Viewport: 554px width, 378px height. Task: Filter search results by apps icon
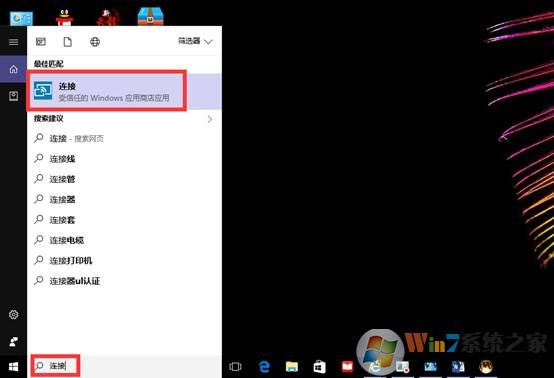click(x=41, y=42)
